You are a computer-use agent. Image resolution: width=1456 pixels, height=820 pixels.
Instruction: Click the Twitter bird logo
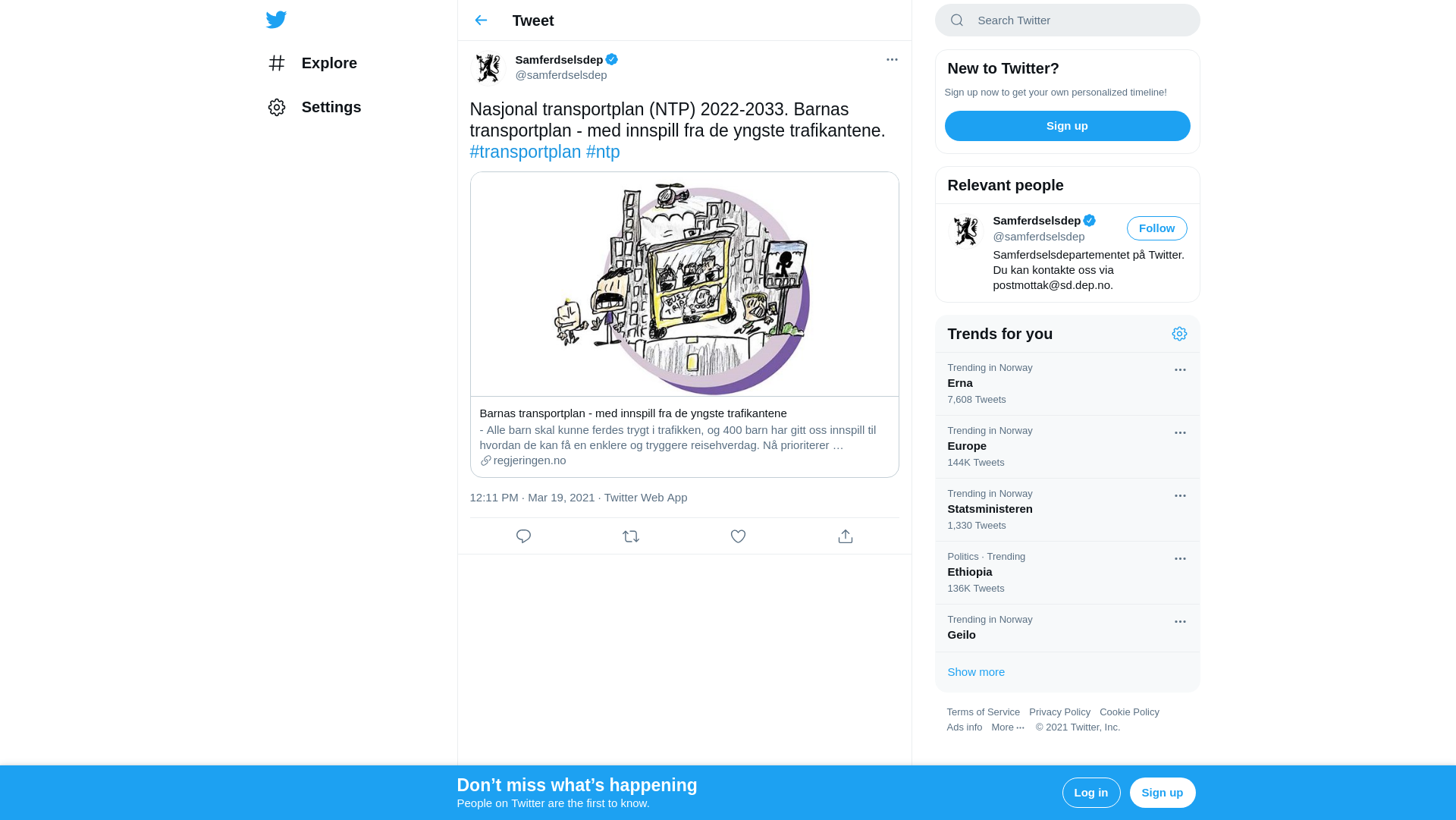click(x=276, y=20)
